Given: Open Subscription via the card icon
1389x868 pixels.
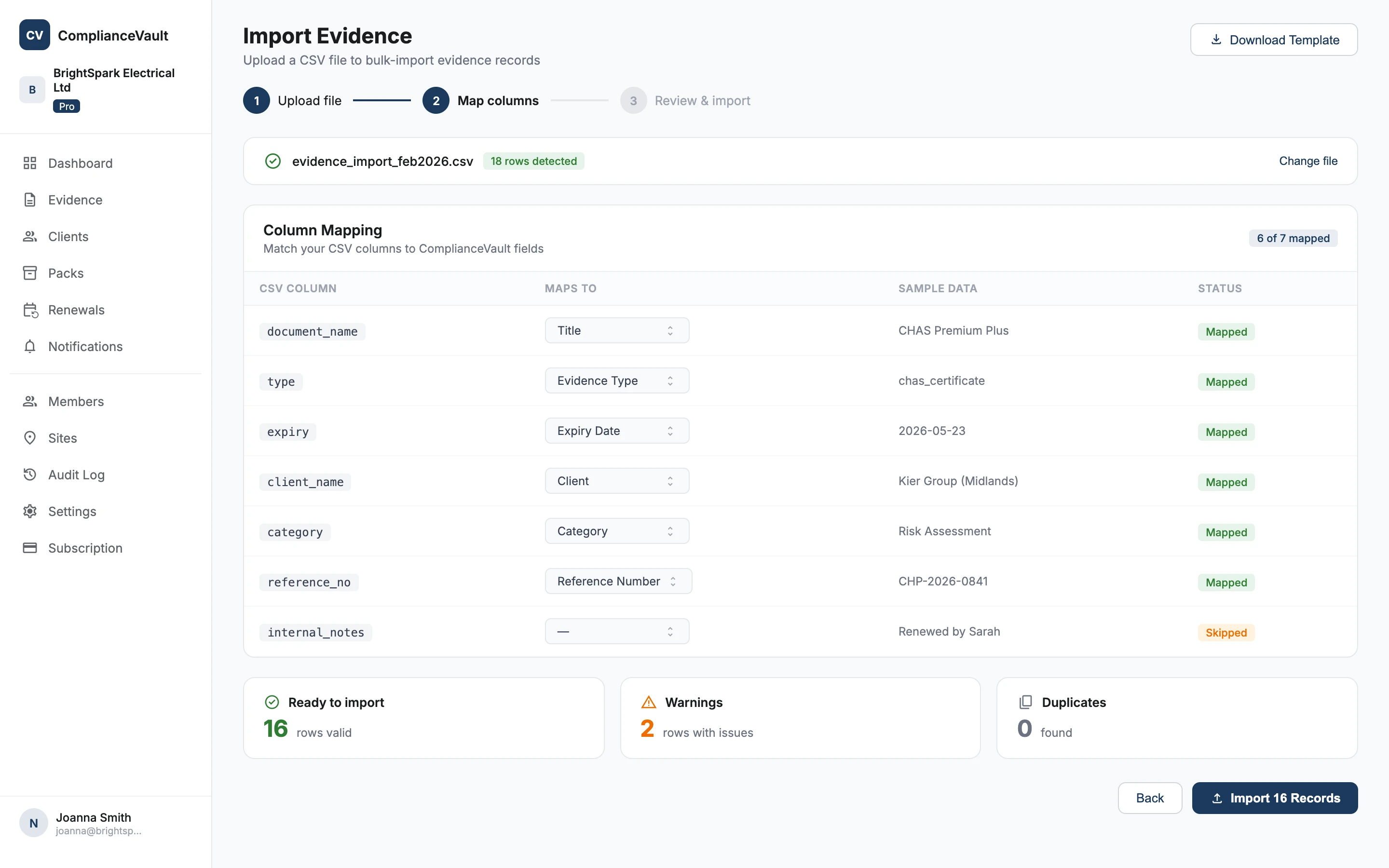Looking at the screenshot, I should (x=30, y=548).
